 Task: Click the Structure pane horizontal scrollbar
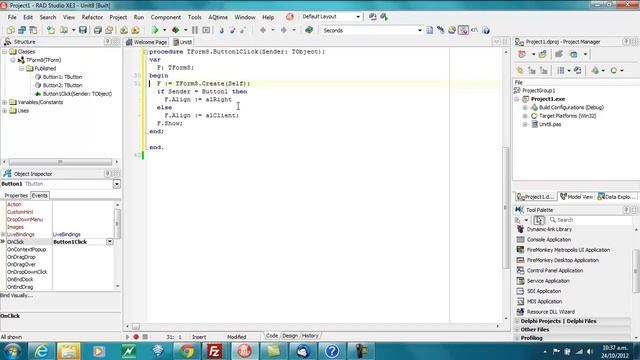[x=60, y=162]
